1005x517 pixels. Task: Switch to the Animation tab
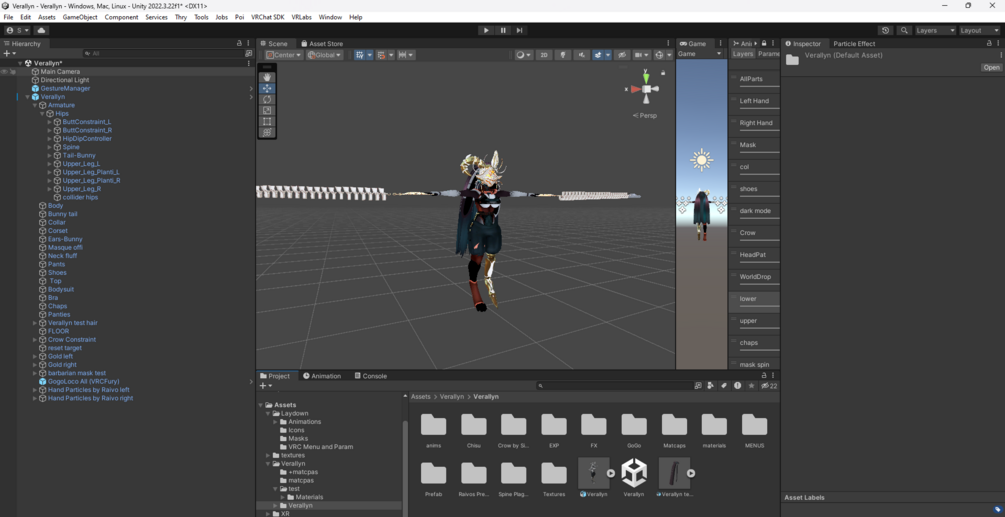321,376
